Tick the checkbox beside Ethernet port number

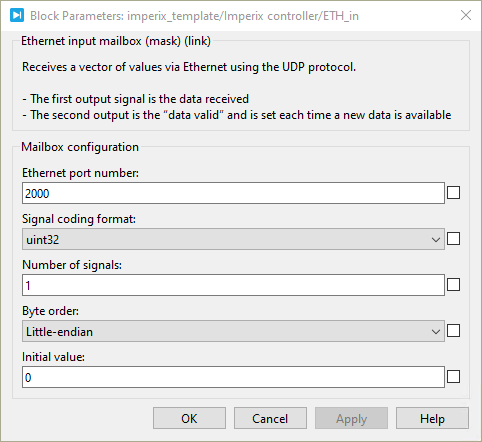[453, 193]
